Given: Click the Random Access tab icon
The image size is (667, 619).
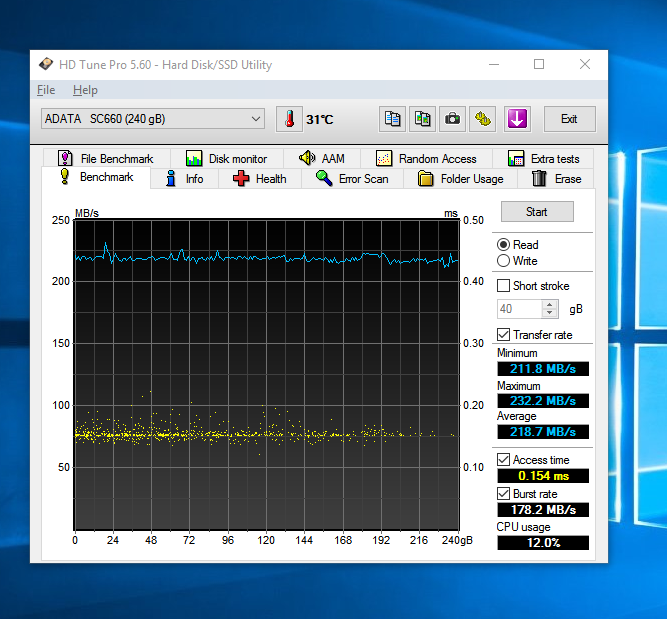Looking at the screenshot, I should tap(384, 159).
